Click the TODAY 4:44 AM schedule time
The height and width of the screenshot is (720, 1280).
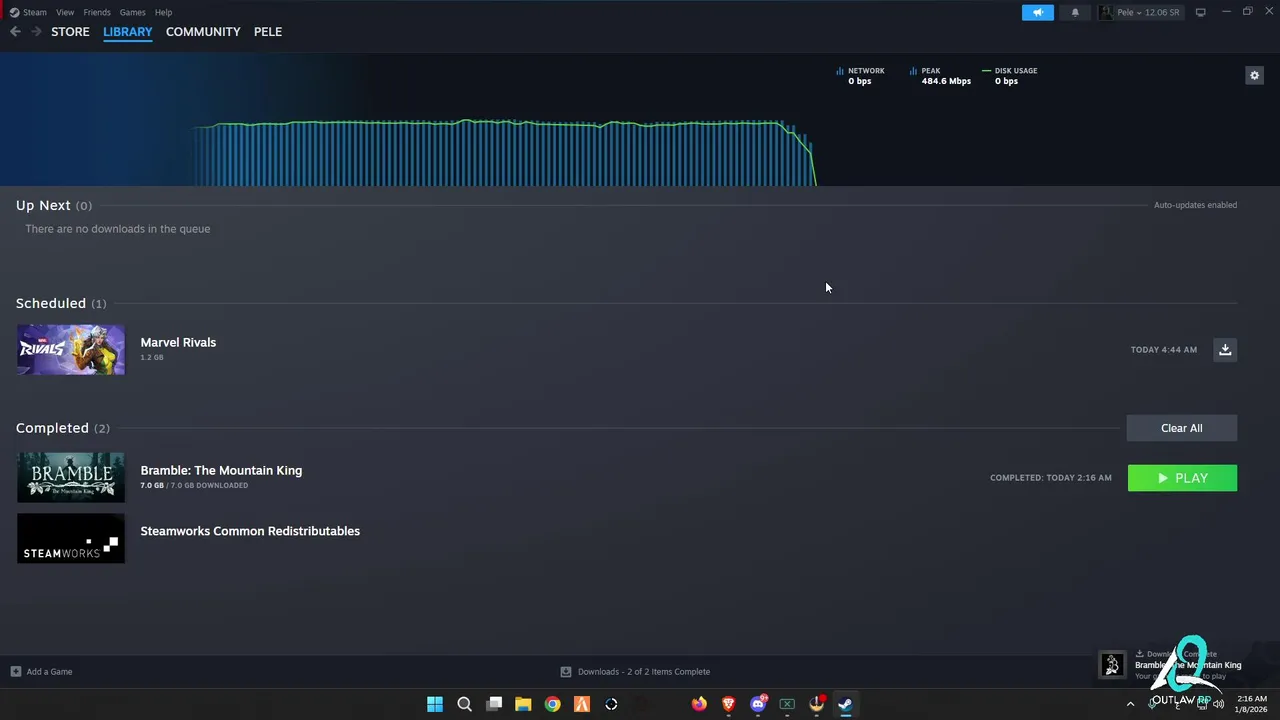pos(1163,350)
